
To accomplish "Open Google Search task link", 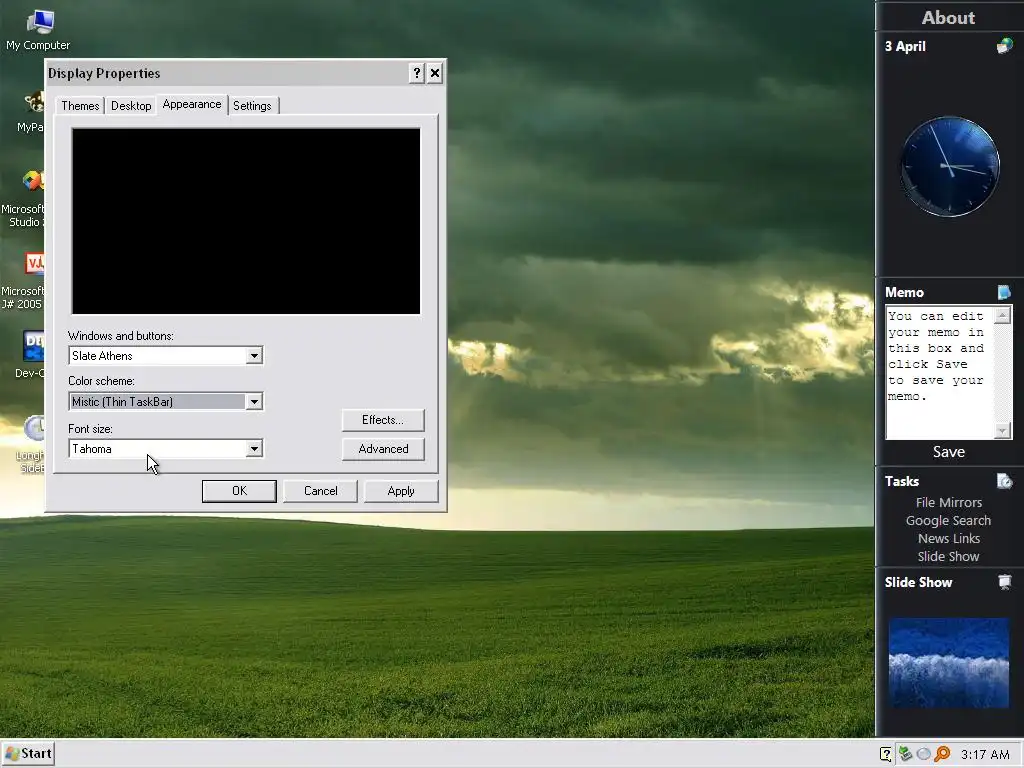I will [x=948, y=520].
